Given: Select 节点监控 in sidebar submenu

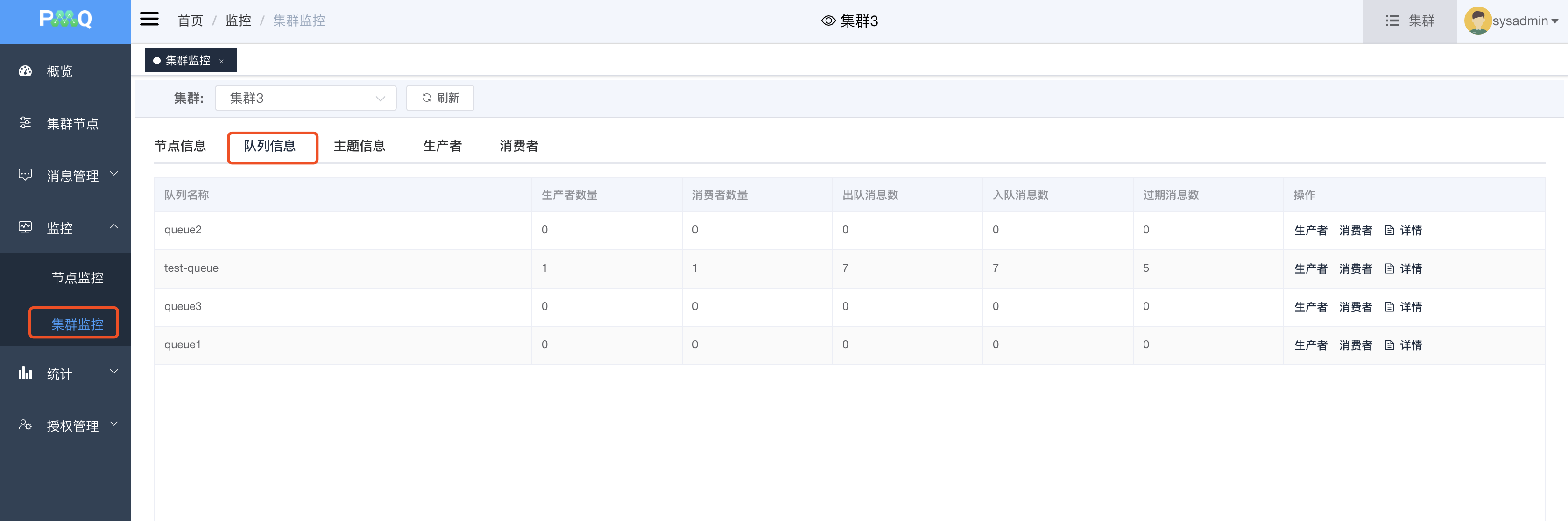Looking at the screenshot, I should (x=78, y=278).
